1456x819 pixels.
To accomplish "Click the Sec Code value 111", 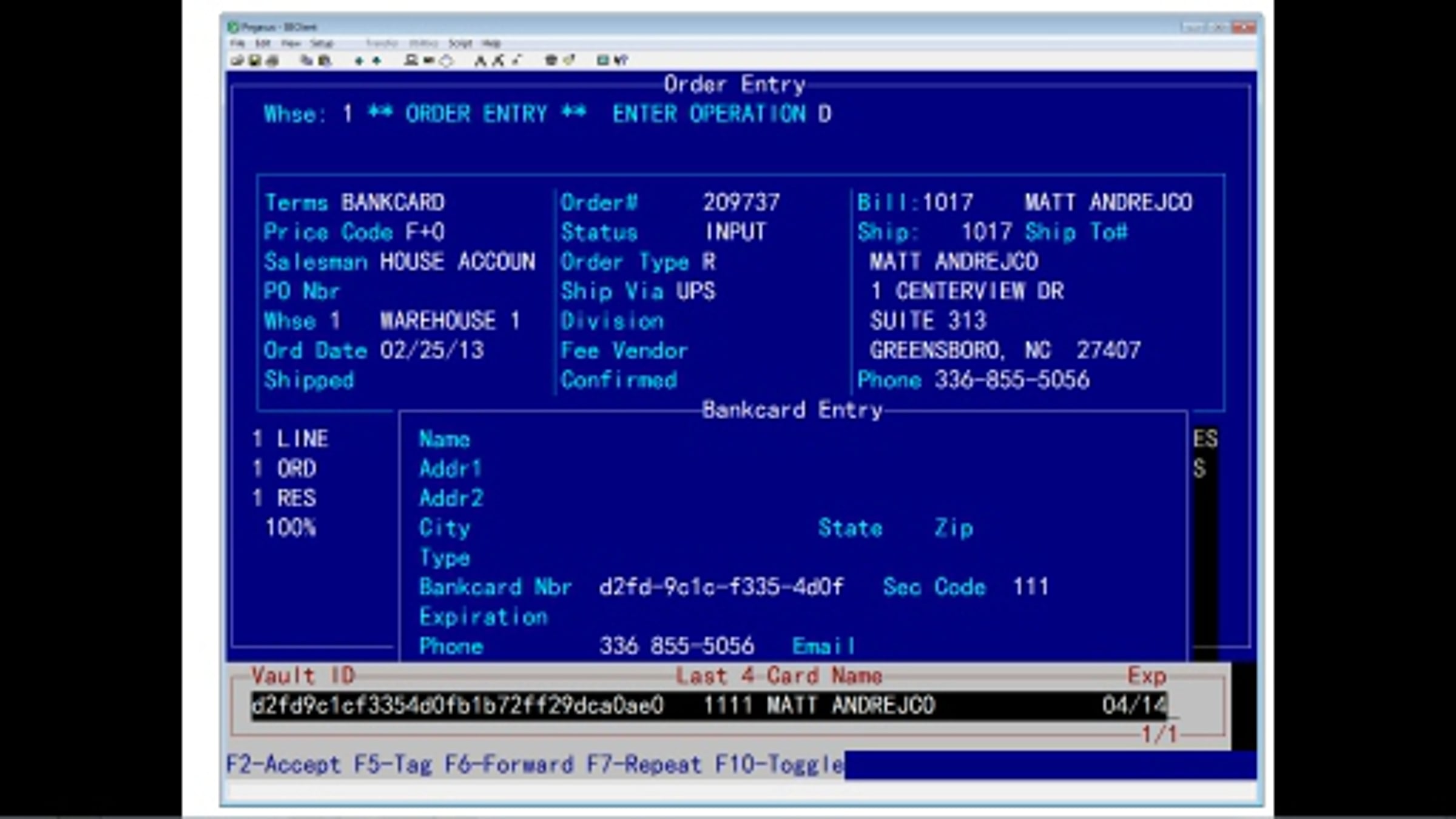I will click(1031, 587).
